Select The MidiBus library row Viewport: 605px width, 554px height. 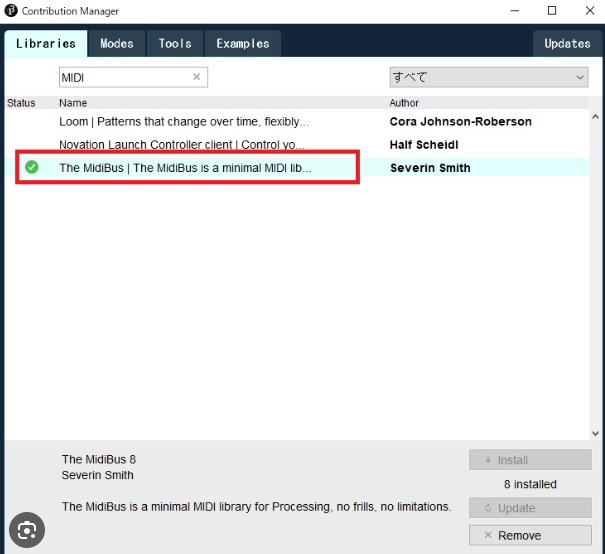tap(185, 168)
